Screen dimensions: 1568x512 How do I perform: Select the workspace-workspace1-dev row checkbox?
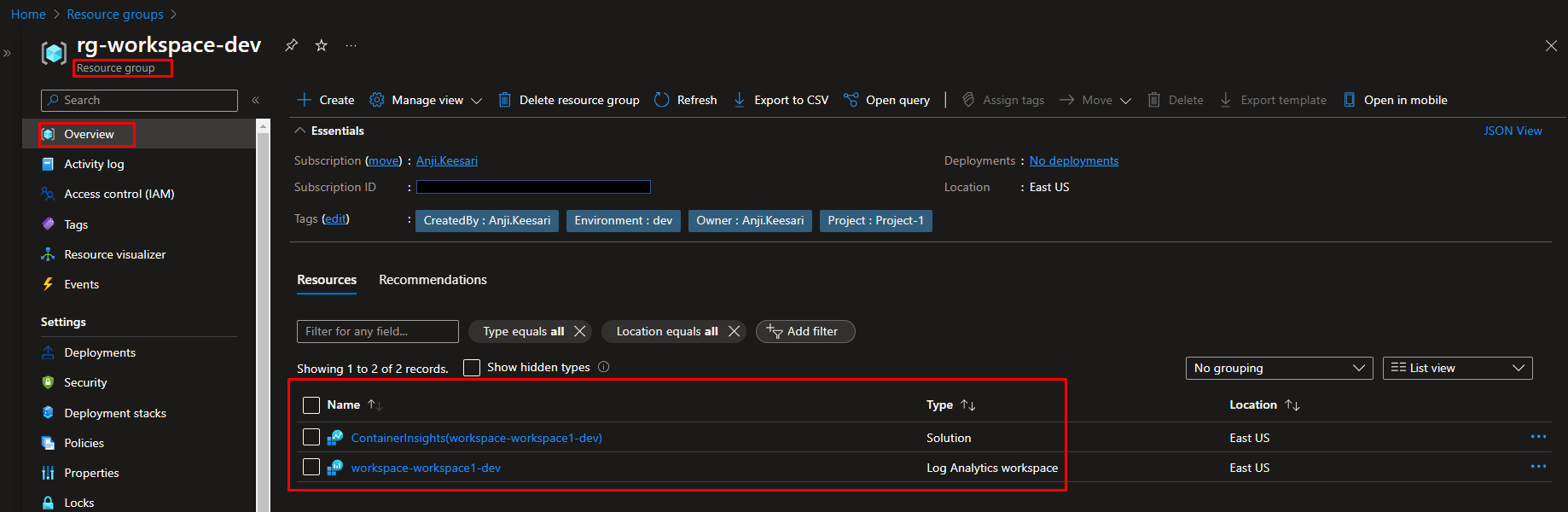[311, 468]
